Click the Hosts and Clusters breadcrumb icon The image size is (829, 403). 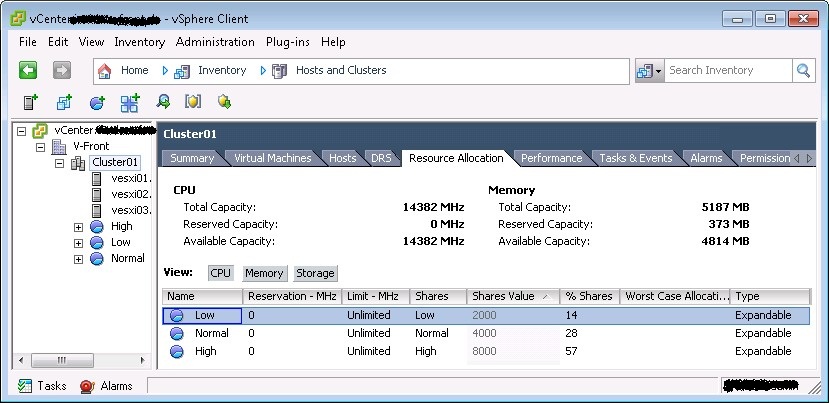click(x=279, y=71)
